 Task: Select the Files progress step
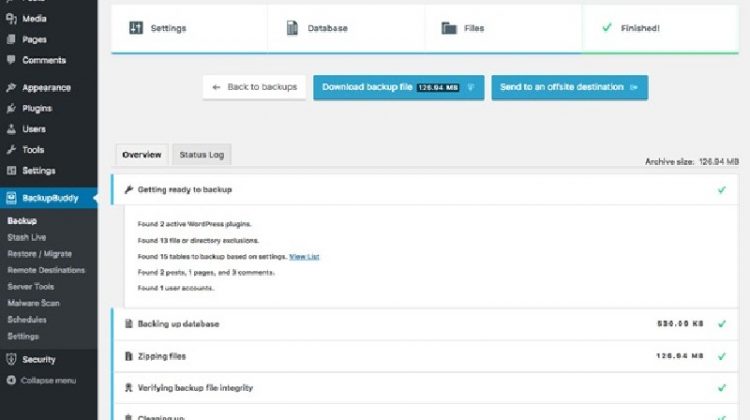coord(503,28)
